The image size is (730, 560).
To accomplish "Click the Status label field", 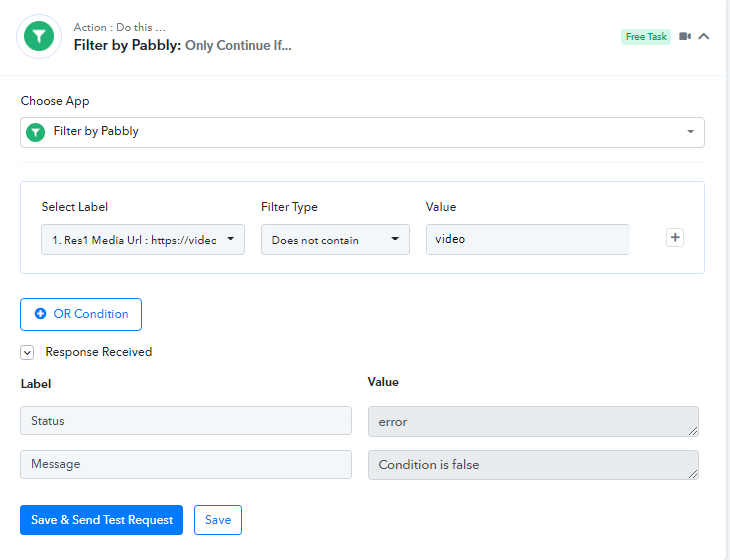I will tap(186, 421).
